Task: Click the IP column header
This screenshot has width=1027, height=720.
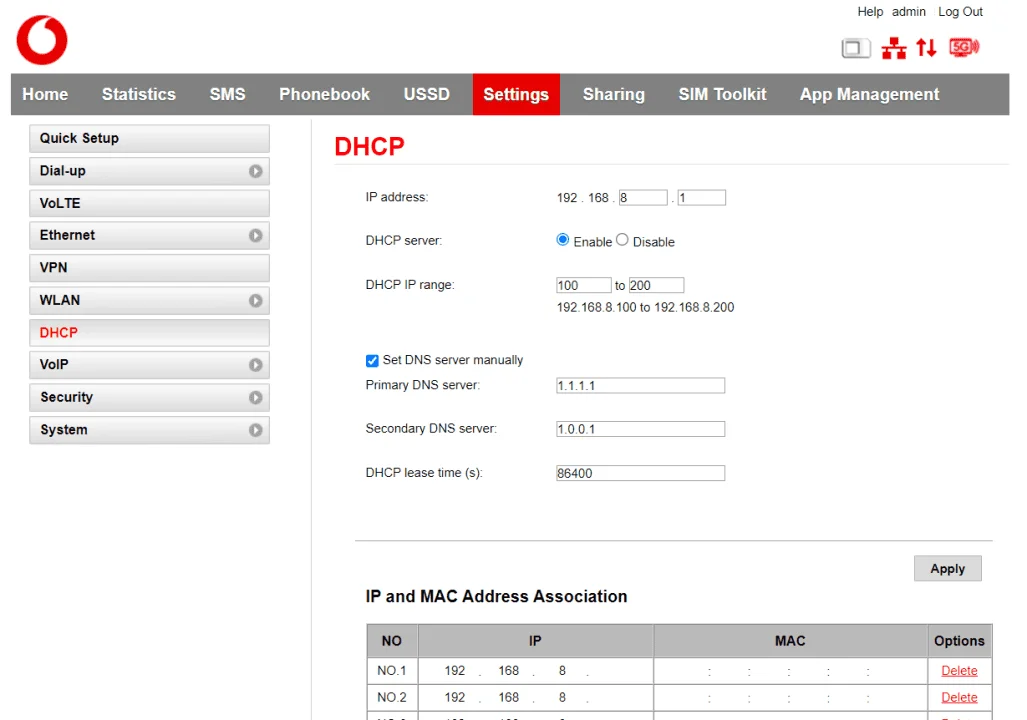Action: 535,641
